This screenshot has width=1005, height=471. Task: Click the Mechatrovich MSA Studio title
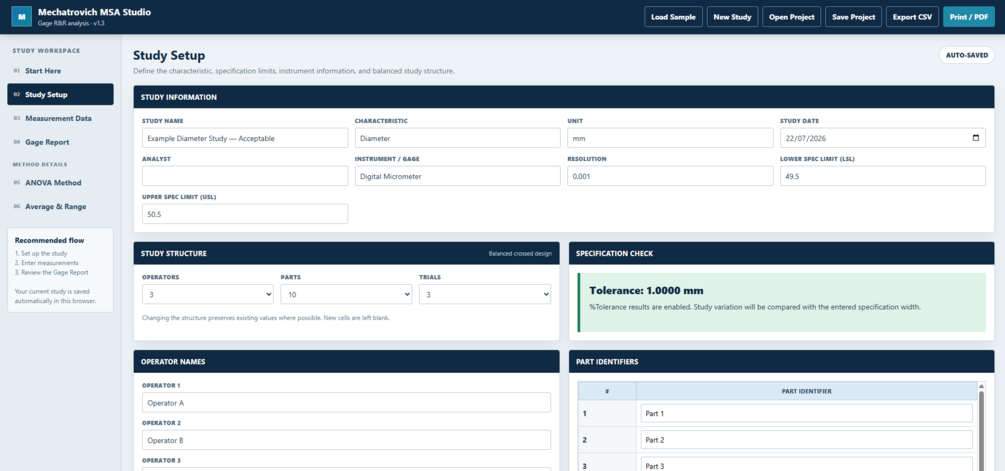(94, 12)
